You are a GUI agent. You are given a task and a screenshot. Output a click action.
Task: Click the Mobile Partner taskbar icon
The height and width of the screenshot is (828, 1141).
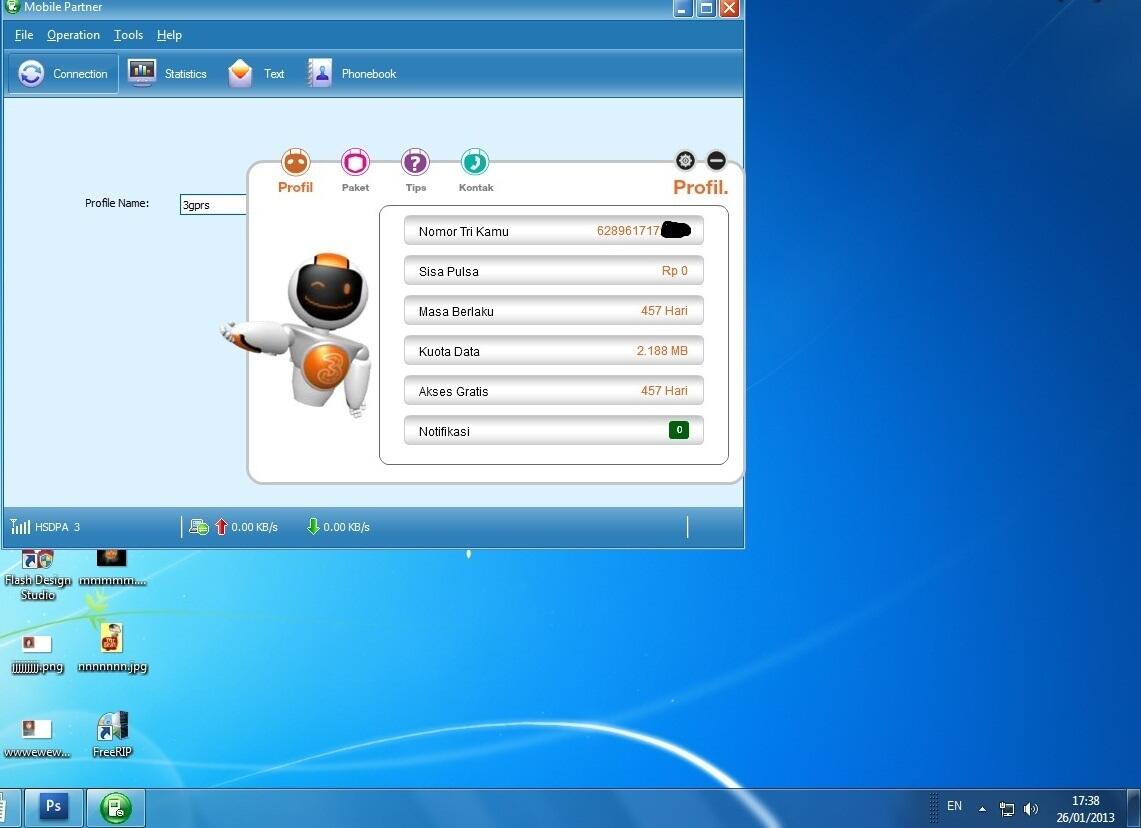[116, 808]
